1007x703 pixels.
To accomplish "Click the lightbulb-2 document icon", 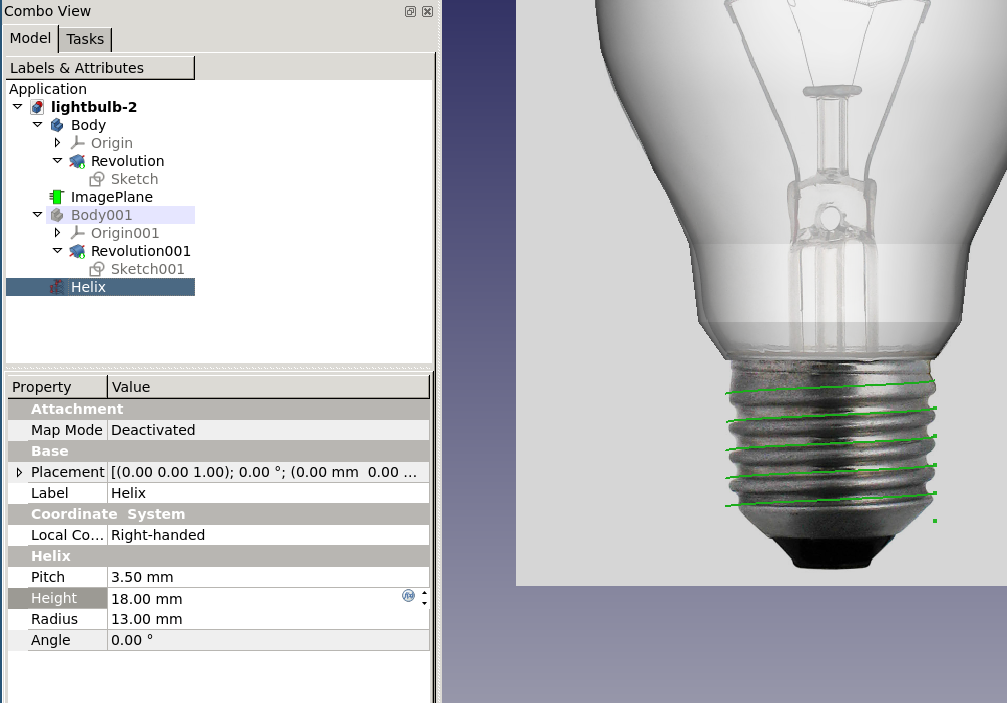I will point(37,107).
